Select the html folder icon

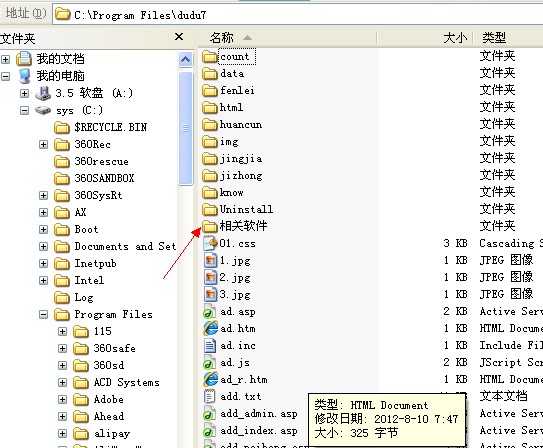click(210, 107)
